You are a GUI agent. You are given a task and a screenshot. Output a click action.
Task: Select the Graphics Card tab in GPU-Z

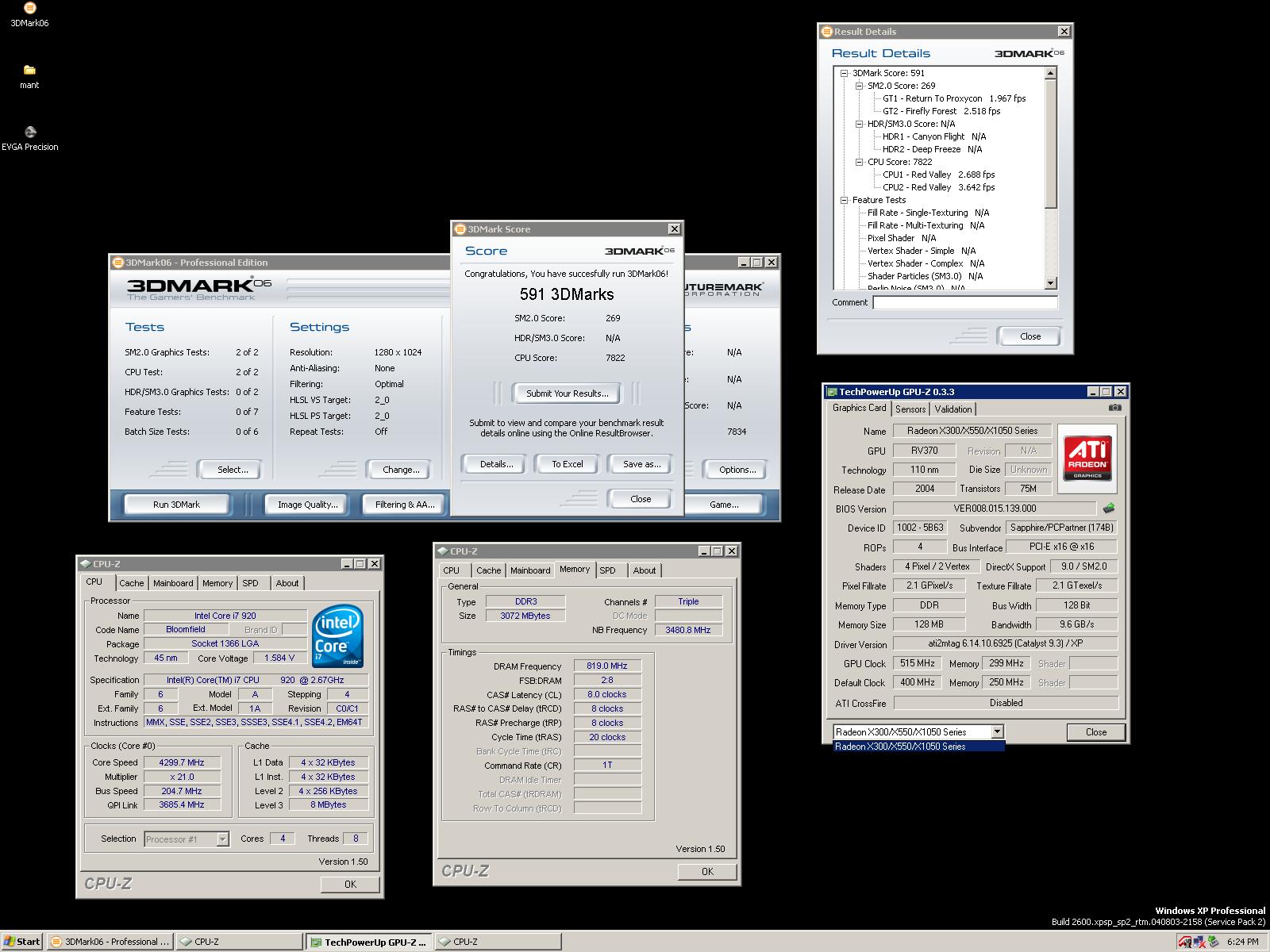click(859, 408)
